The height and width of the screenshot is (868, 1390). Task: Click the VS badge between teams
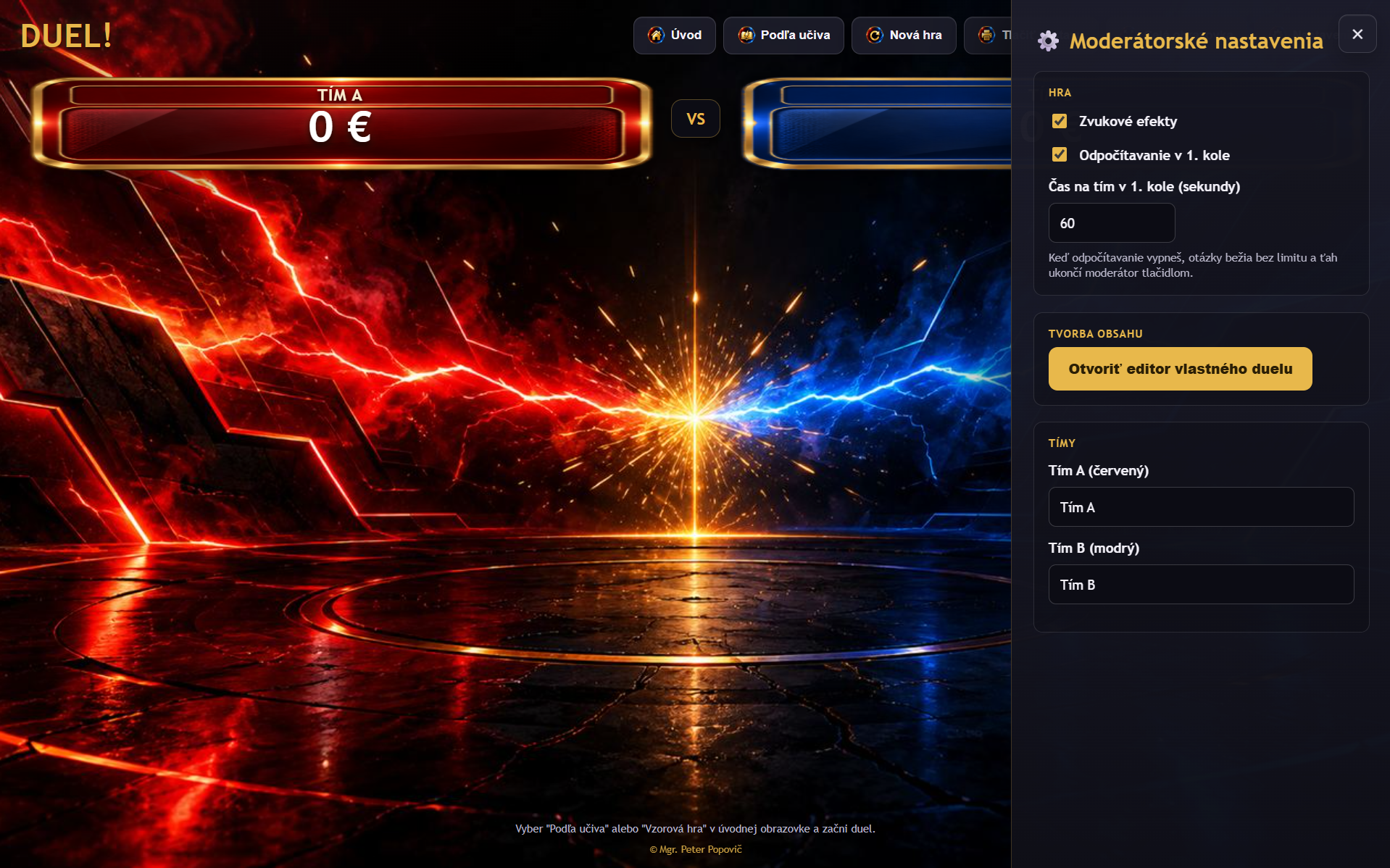696,119
